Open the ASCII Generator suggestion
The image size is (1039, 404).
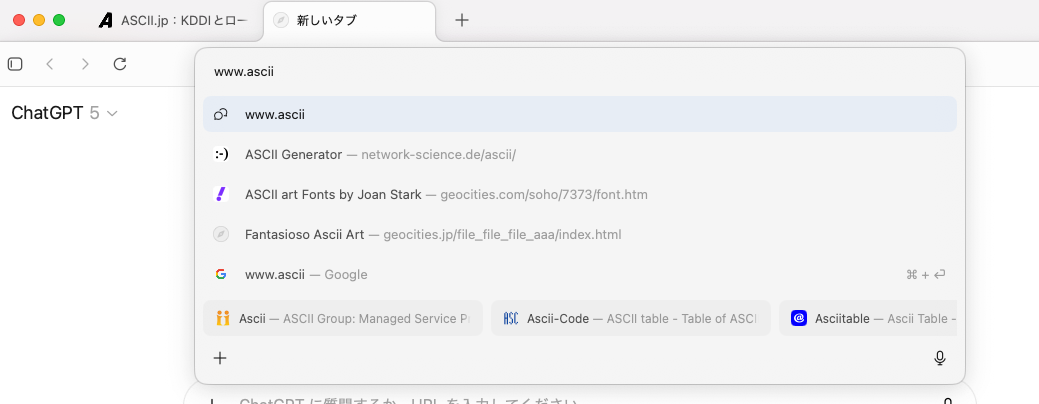tap(380, 154)
